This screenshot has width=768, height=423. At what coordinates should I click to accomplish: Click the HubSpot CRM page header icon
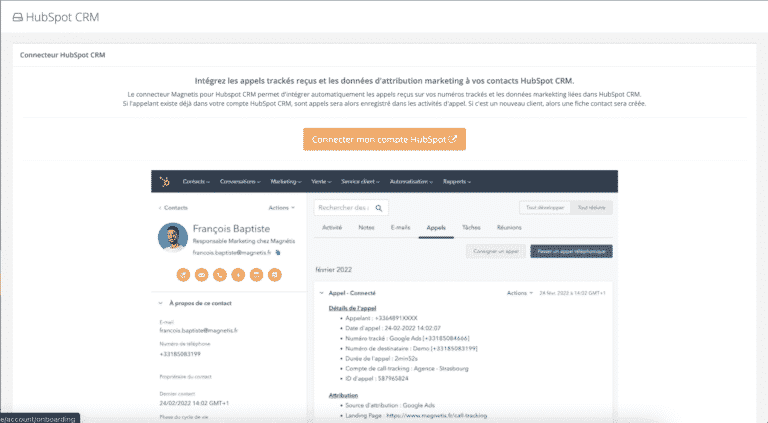coord(18,17)
